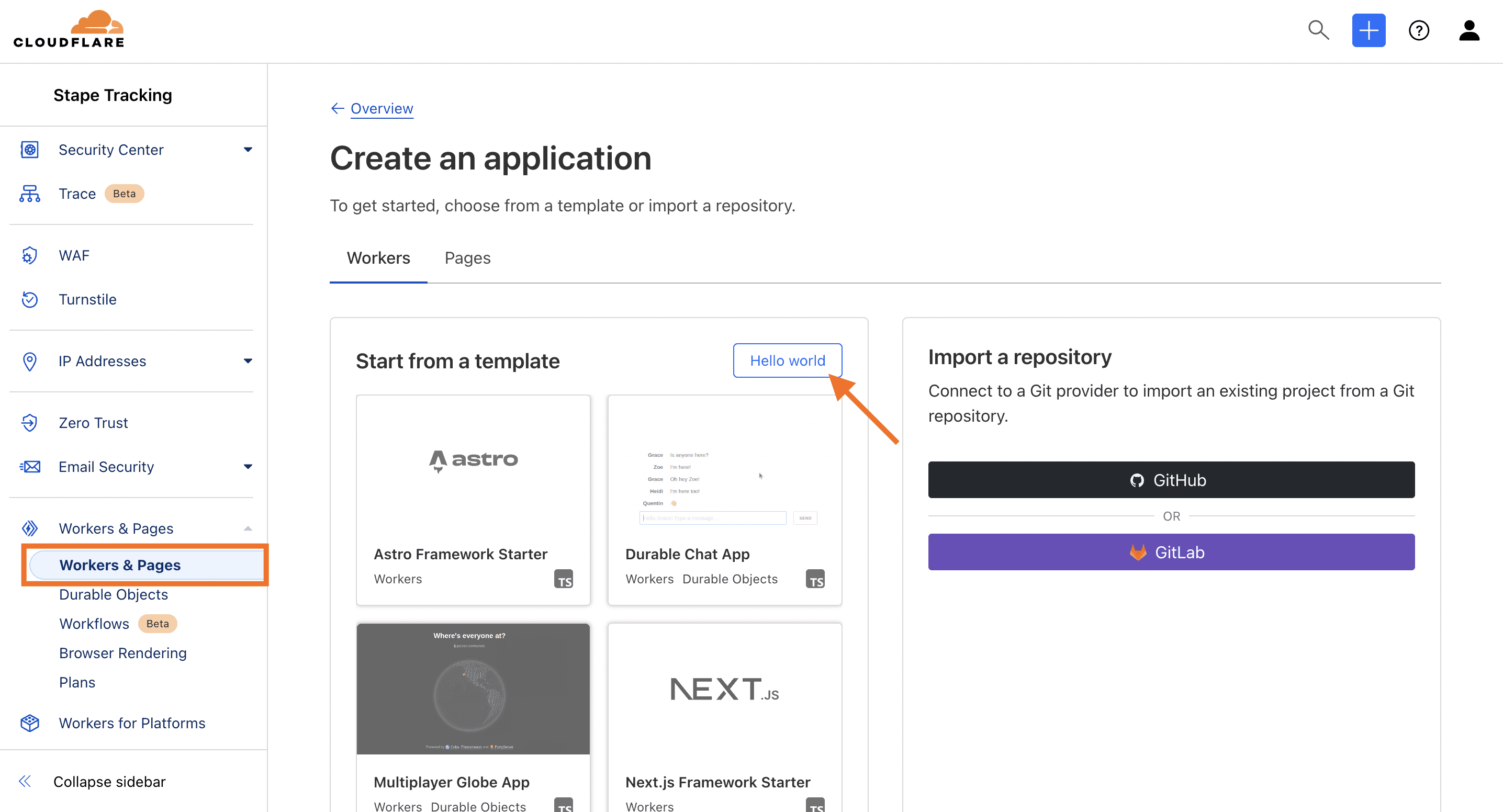The width and height of the screenshot is (1503, 812).
Task: Select the Astro Framework Starter template card
Action: pyautogui.click(x=473, y=499)
